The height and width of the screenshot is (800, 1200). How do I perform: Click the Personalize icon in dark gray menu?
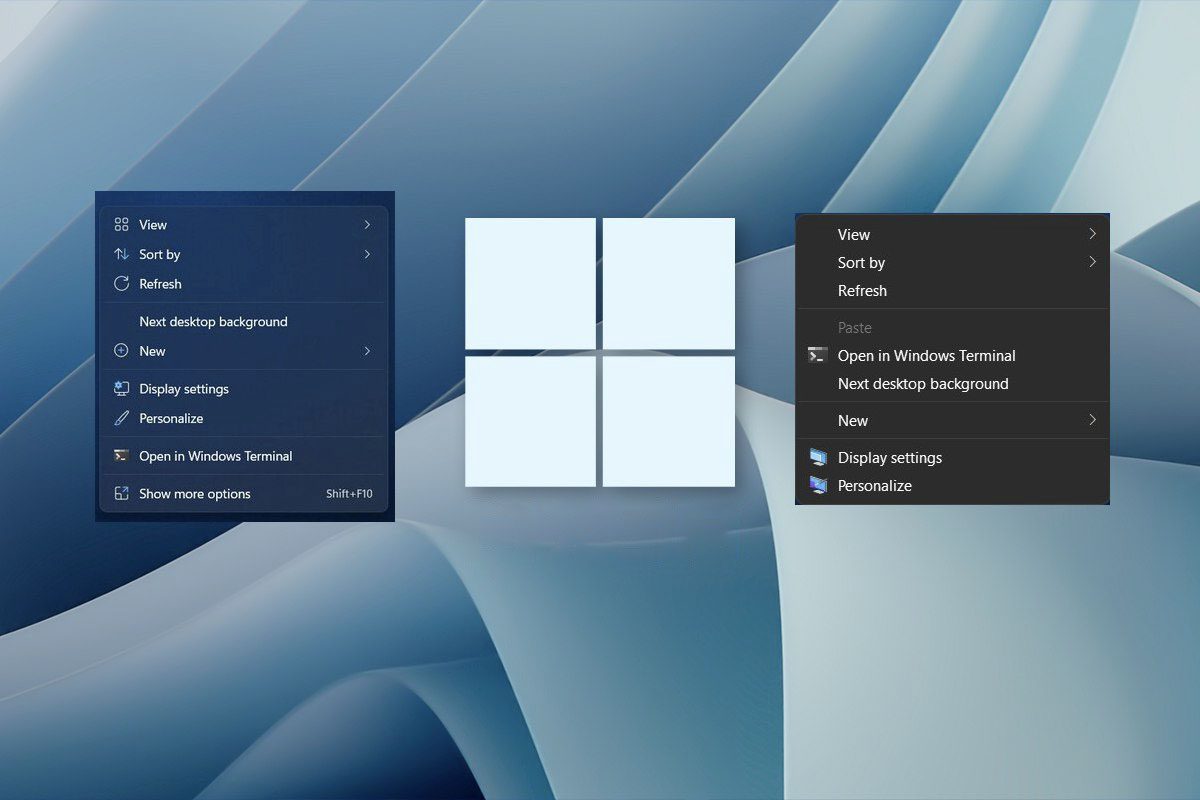click(818, 485)
